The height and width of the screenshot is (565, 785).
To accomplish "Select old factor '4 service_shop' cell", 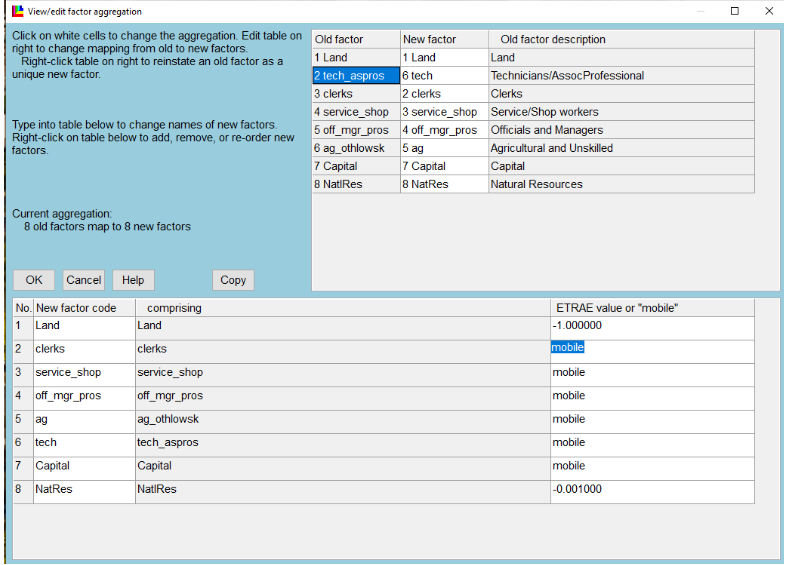I will (356, 112).
